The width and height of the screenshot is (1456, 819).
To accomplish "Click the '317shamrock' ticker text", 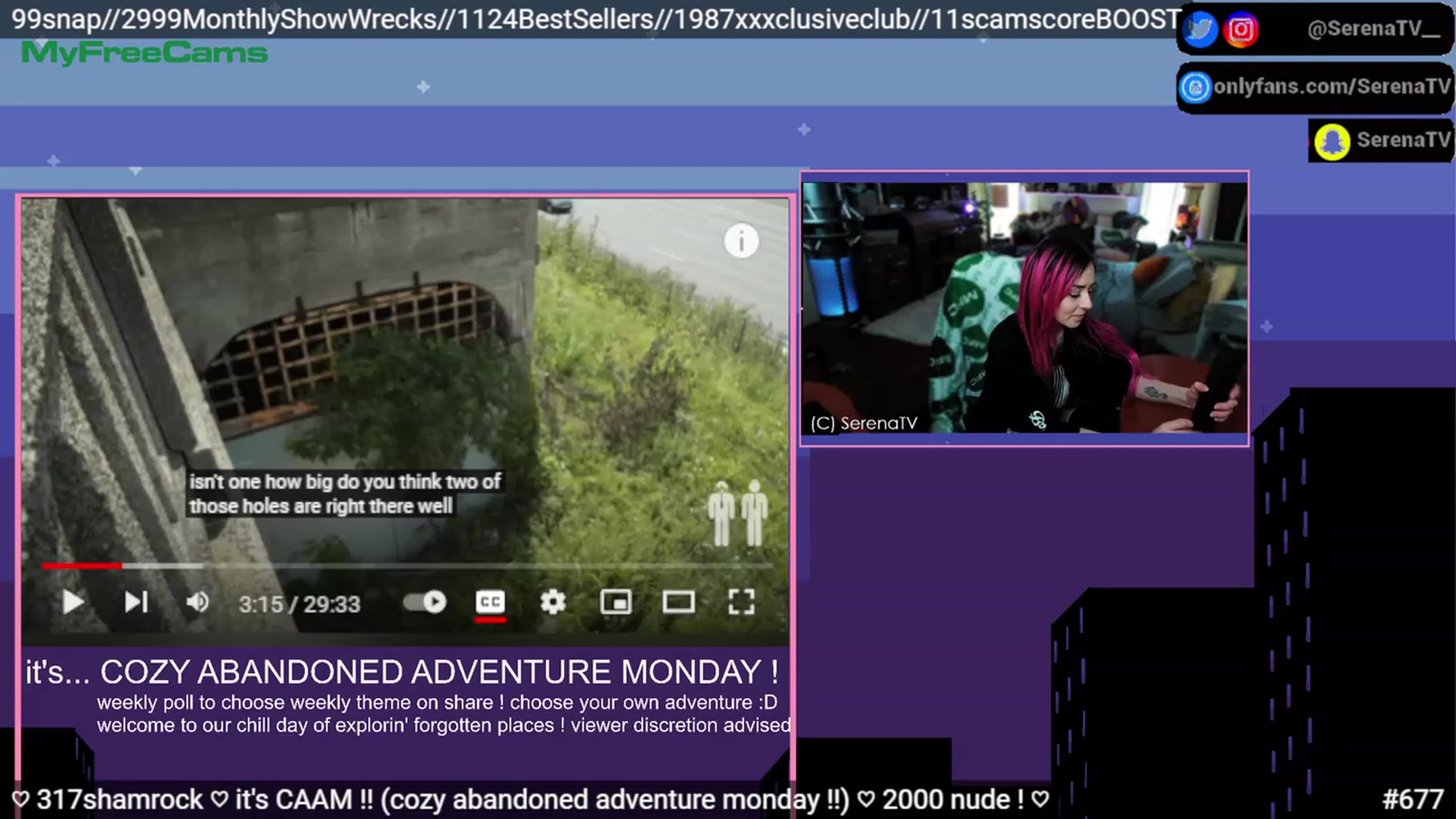I will click(x=120, y=799).
